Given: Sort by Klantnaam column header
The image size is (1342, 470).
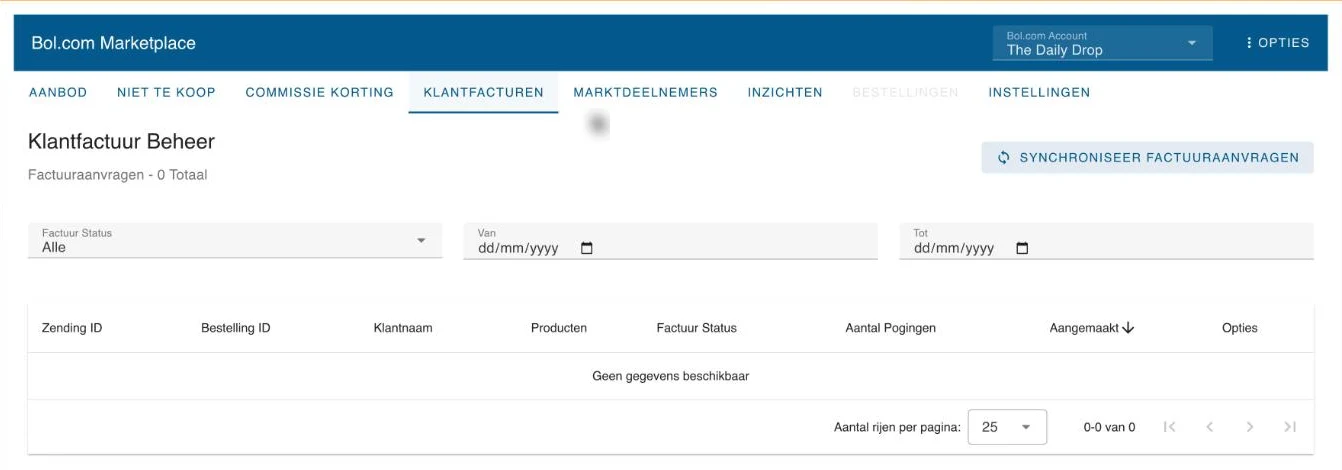Looking at the screenshot, I should pyautogui.click(x=403, y=328).
